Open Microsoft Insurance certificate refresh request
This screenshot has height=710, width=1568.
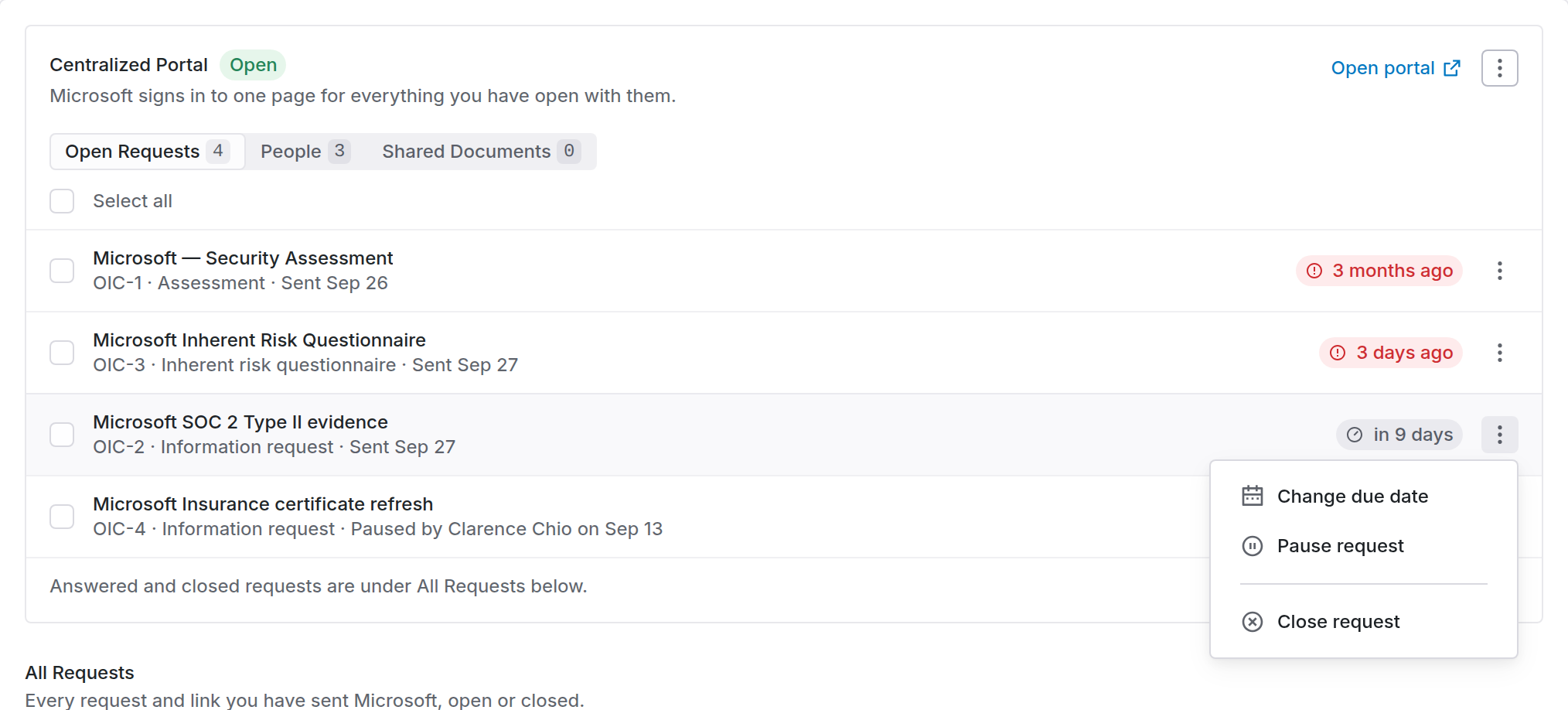[x=263, y=504]
